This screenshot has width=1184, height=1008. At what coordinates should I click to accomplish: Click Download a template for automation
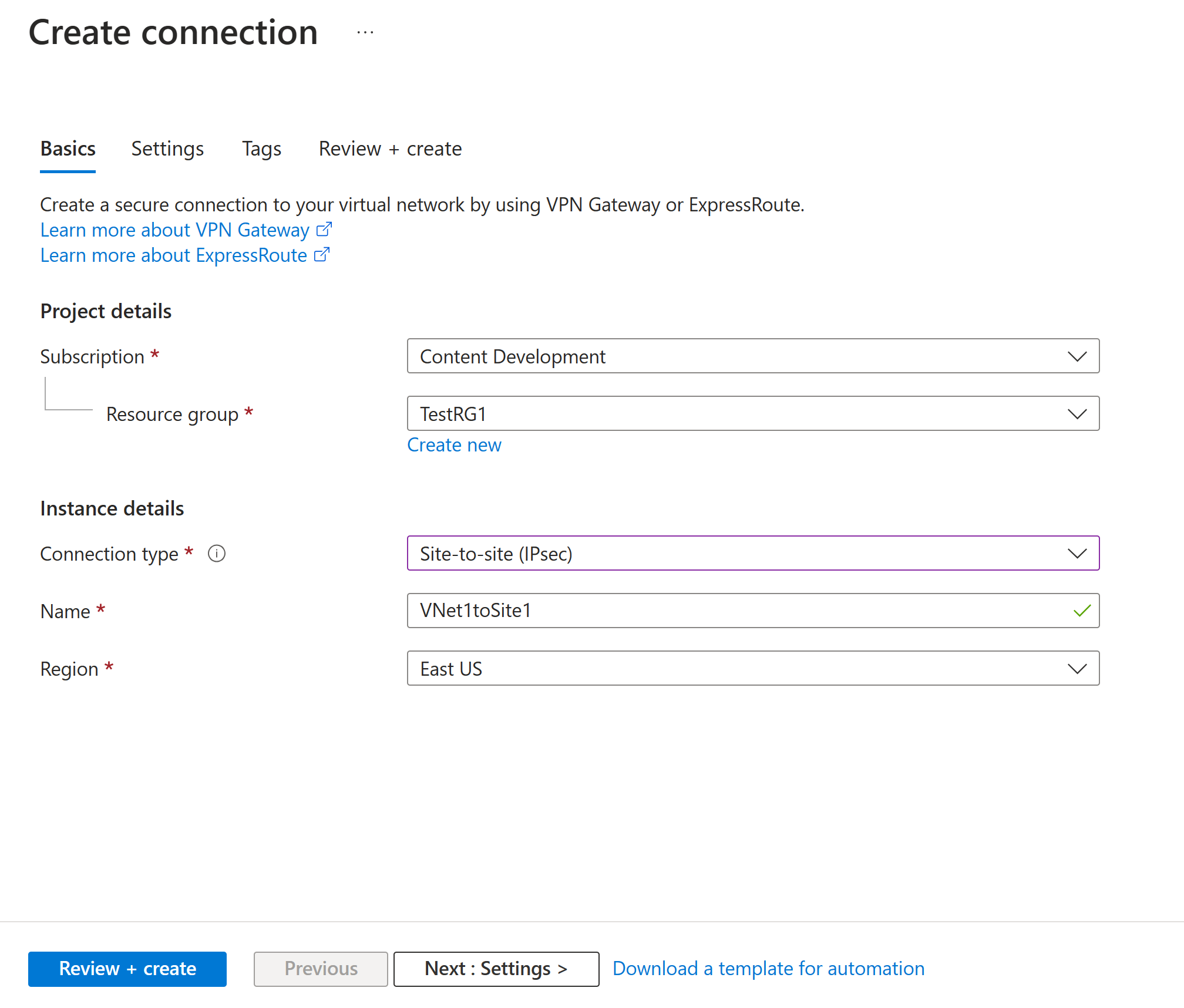coord(768,969)
